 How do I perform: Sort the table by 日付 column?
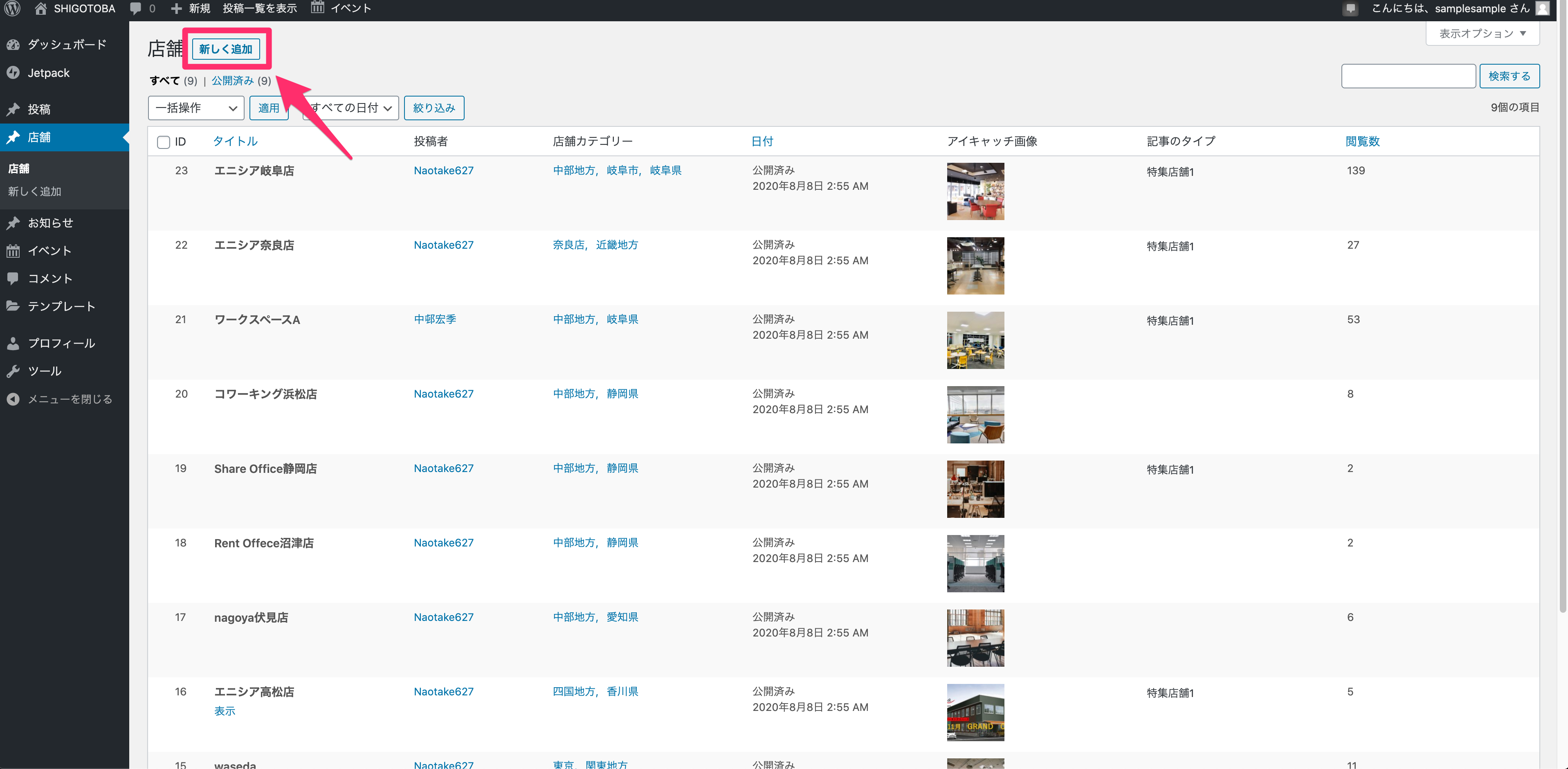click(x=762, y=141)
